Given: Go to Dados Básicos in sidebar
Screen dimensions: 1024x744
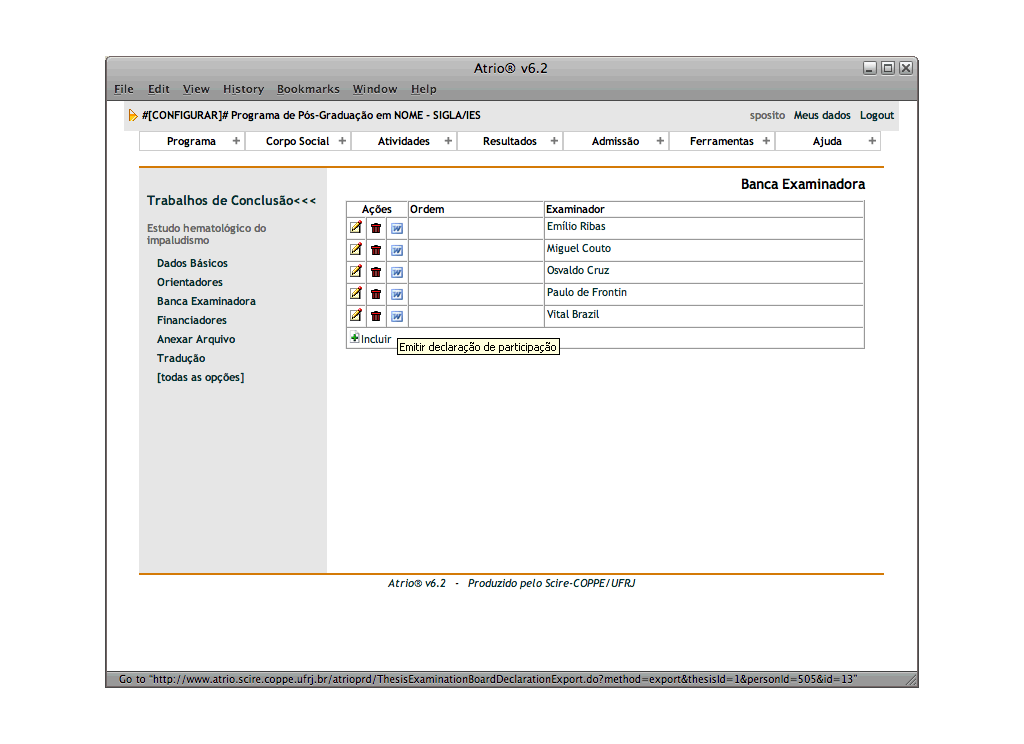Looking at the screenshot, I should click(x=192, y=263).
